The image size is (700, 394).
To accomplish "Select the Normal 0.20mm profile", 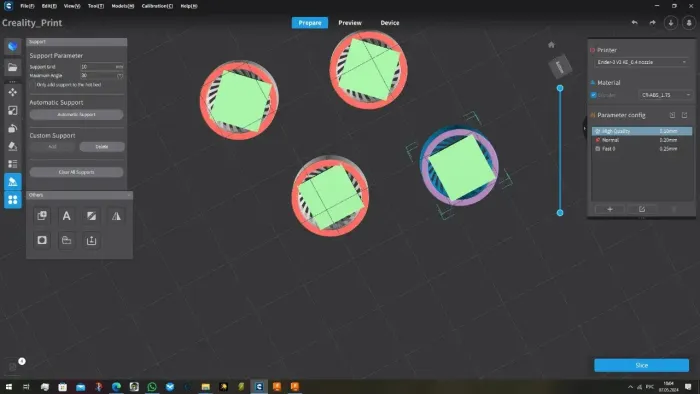I will click(642, 140).
